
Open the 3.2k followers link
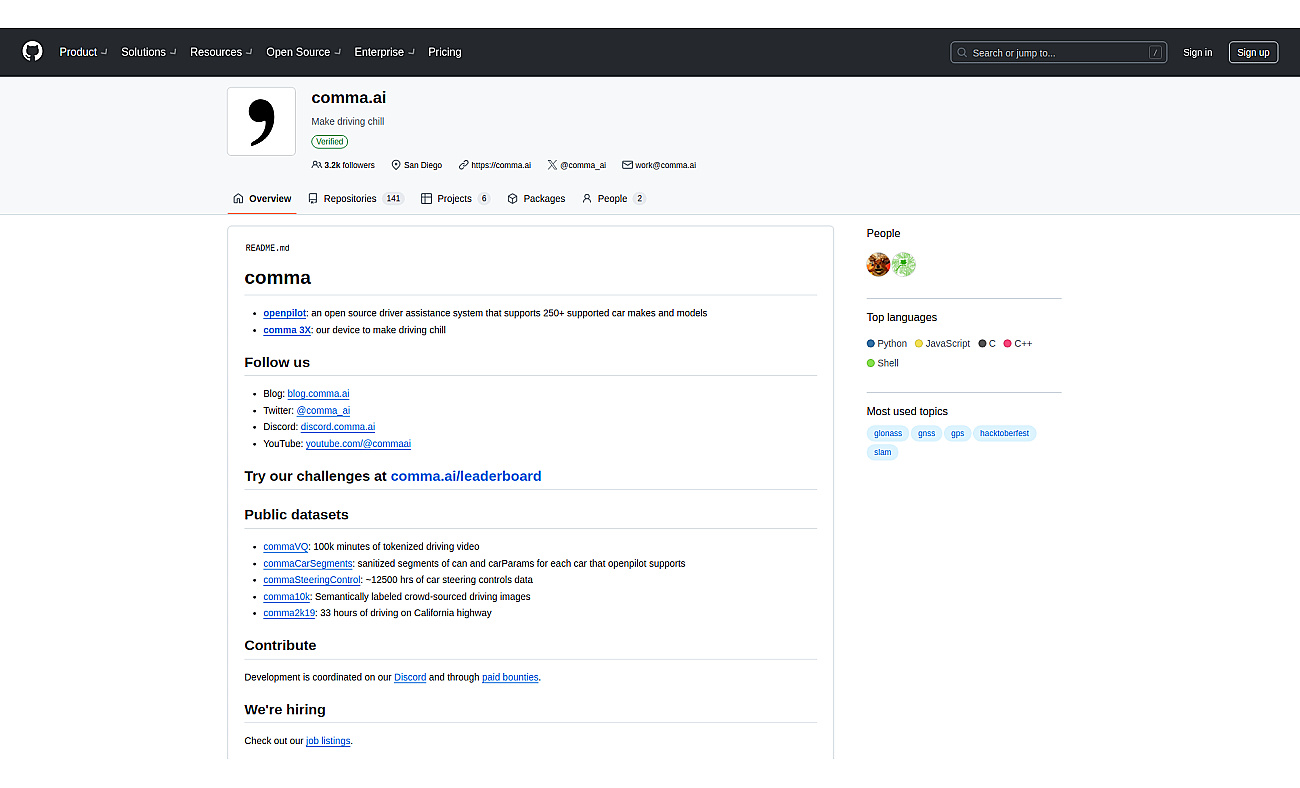point(349,165)
